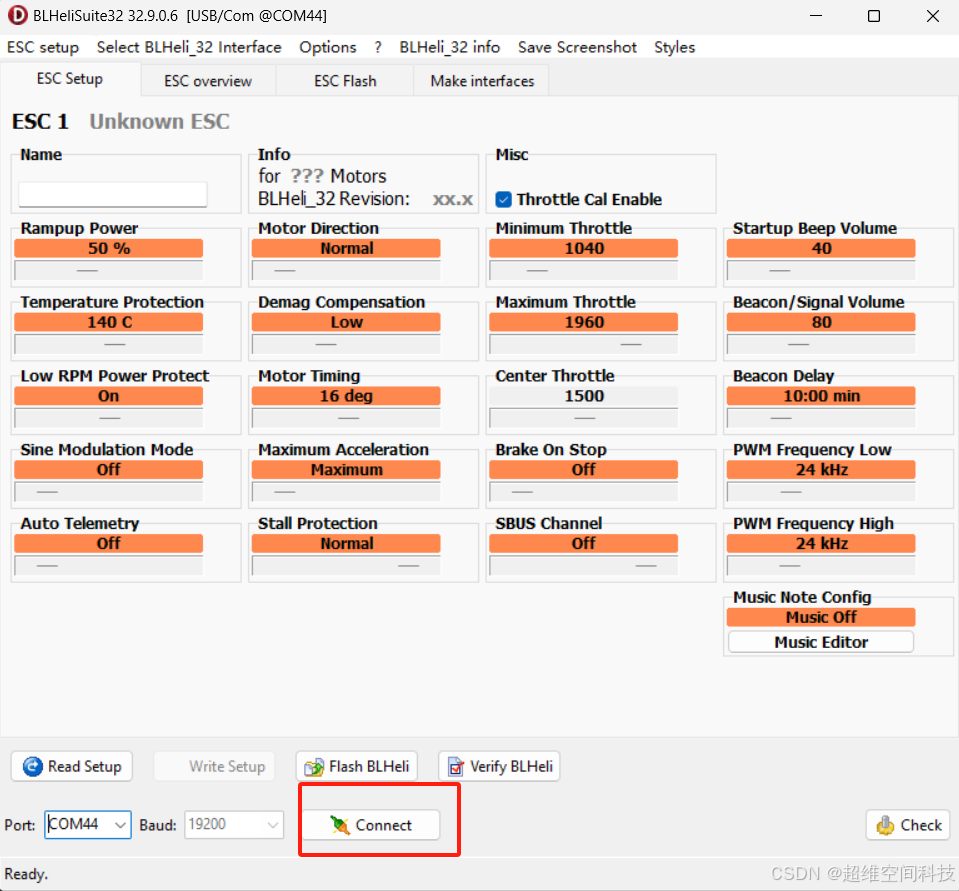959x891 pixels.
Task: Click the Motor Direction slider
Action: [346, 270]
